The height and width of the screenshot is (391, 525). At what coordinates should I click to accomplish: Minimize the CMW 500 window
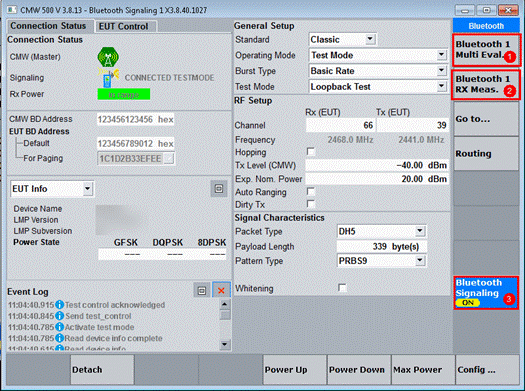(x=464, y=10)
